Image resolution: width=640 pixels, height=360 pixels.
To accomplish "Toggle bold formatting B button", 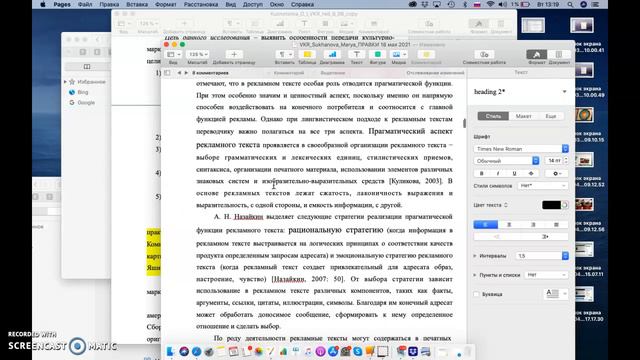I will point(481,173).
